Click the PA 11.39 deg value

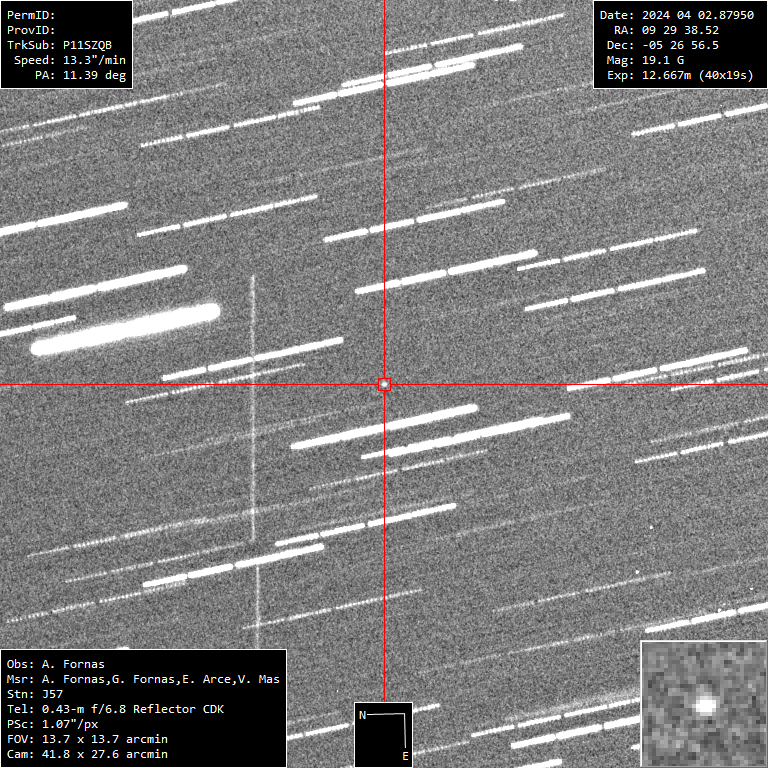[80, 75]
